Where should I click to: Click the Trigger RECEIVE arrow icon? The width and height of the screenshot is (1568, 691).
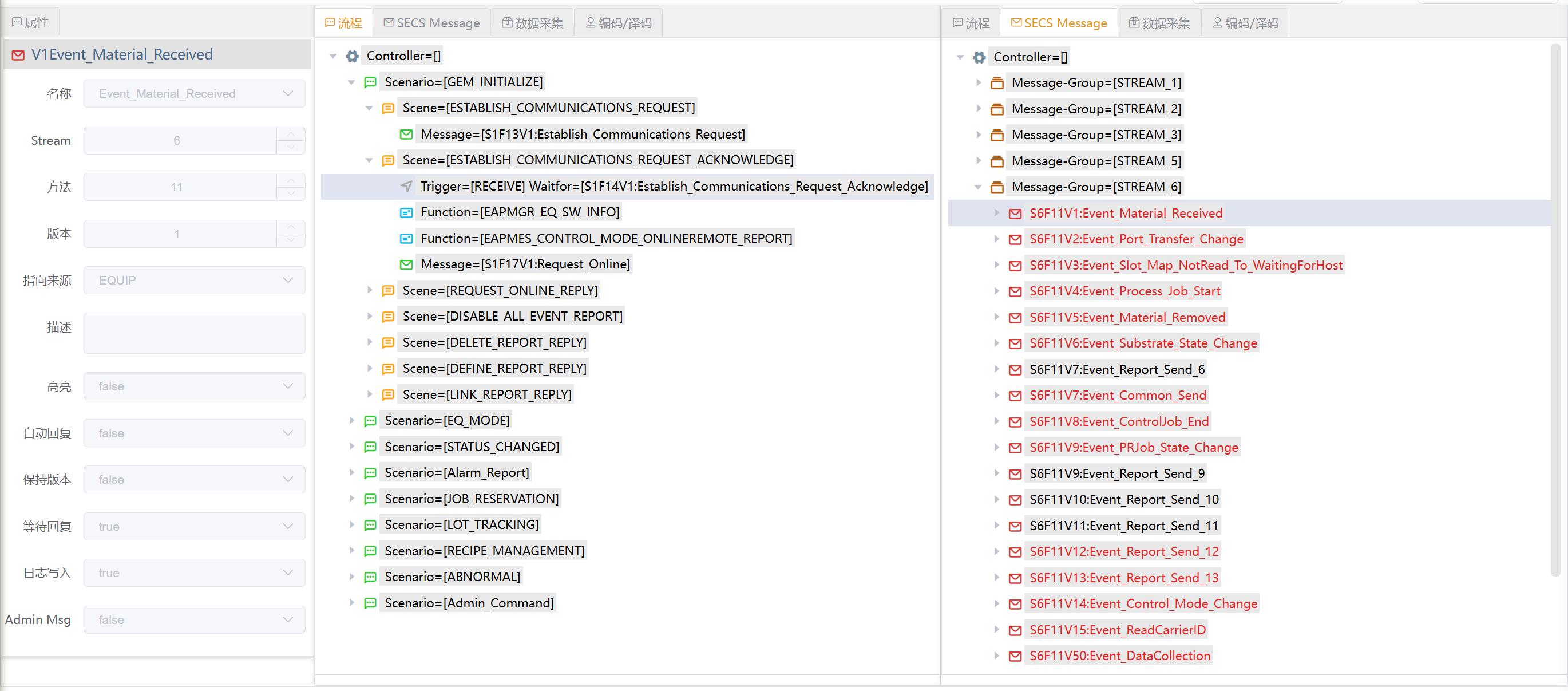point(406,186)
